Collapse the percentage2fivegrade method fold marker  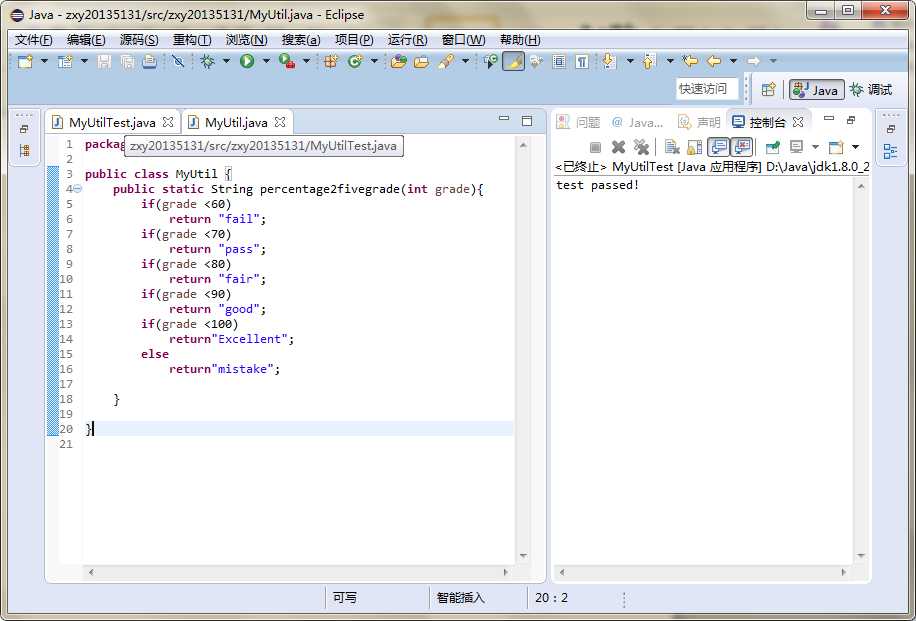pyautogui.click(x=78, y=189)
